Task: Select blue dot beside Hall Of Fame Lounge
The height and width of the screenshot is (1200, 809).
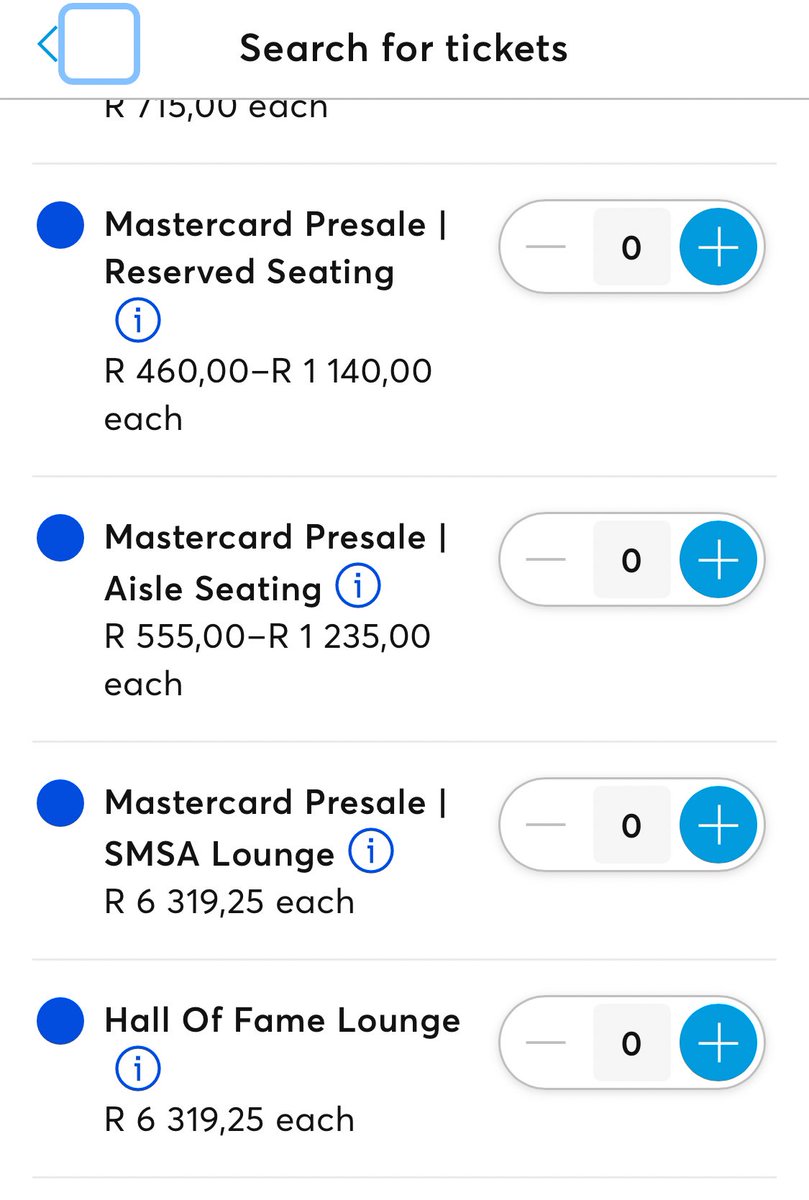Action: click(x=59, y=1021)
